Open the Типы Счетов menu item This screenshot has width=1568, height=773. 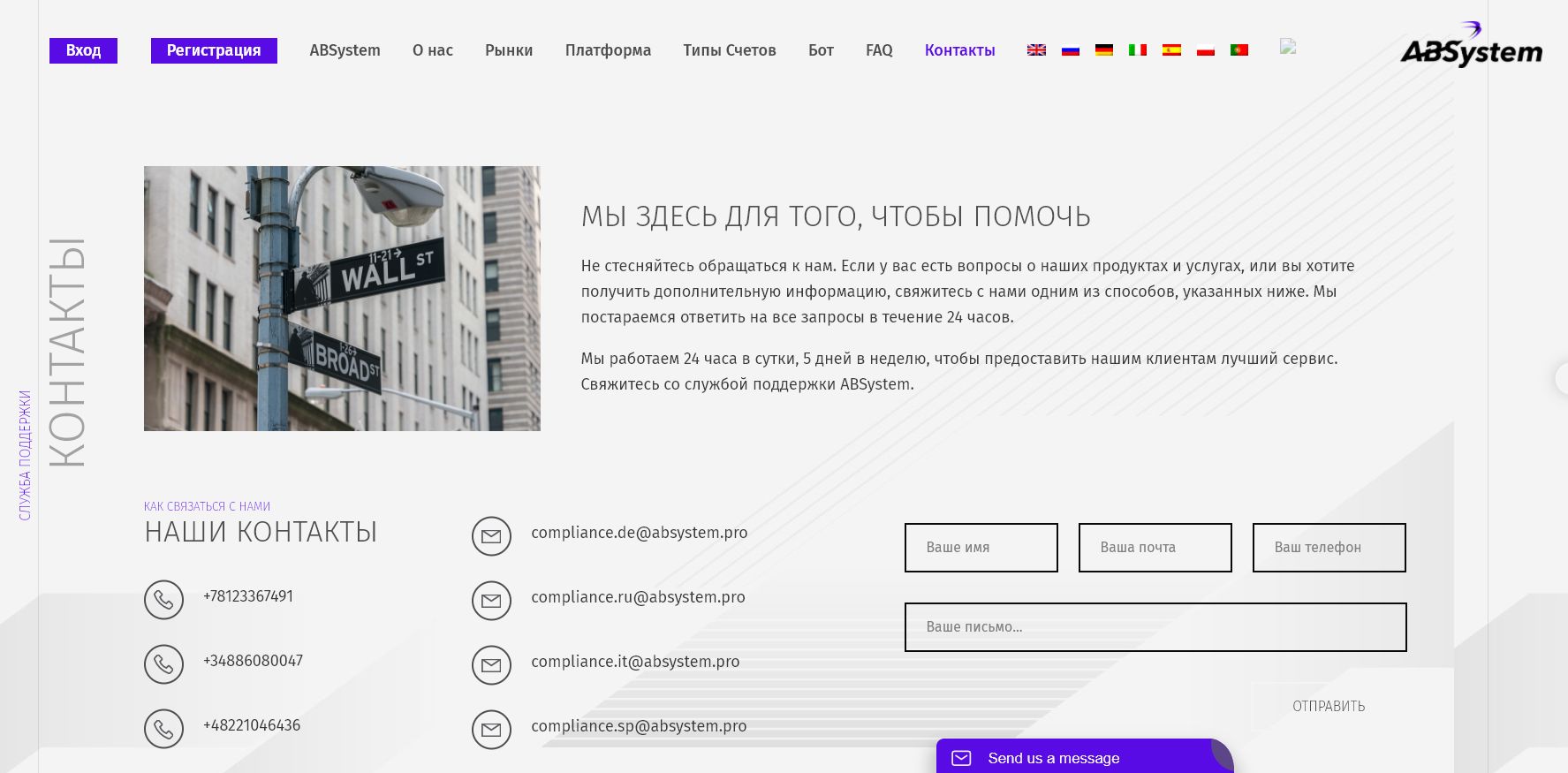730,50
